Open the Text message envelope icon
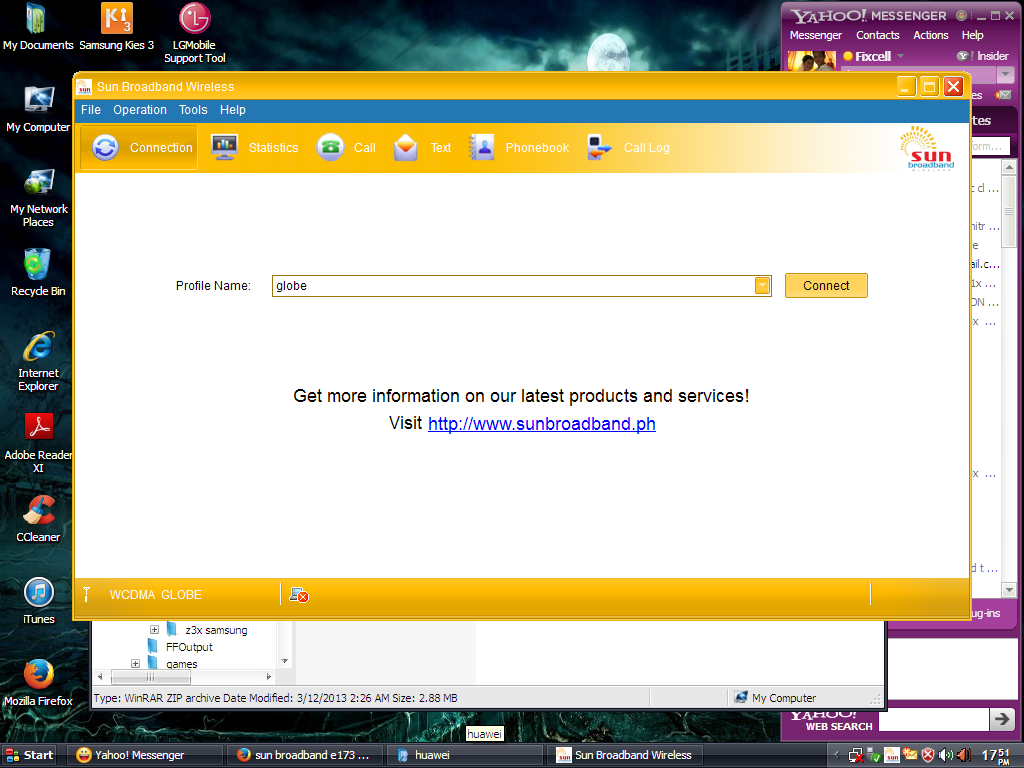 click(406, 147)
